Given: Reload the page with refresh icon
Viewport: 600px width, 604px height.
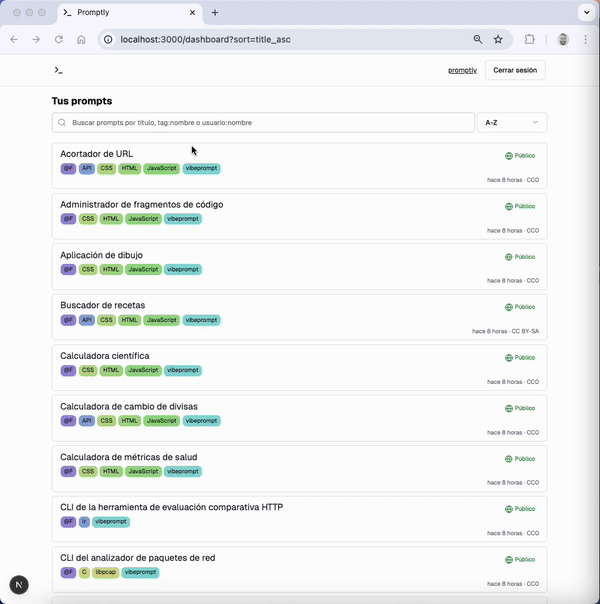Looking at the screenshot, I should point(59,39).
